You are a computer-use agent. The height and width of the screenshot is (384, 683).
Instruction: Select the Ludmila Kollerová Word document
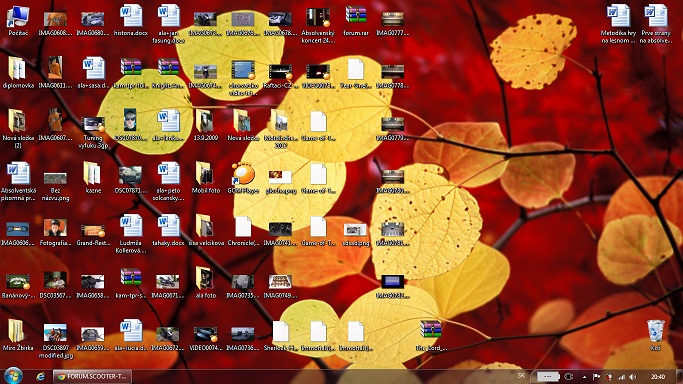click(x=131, y=234)
